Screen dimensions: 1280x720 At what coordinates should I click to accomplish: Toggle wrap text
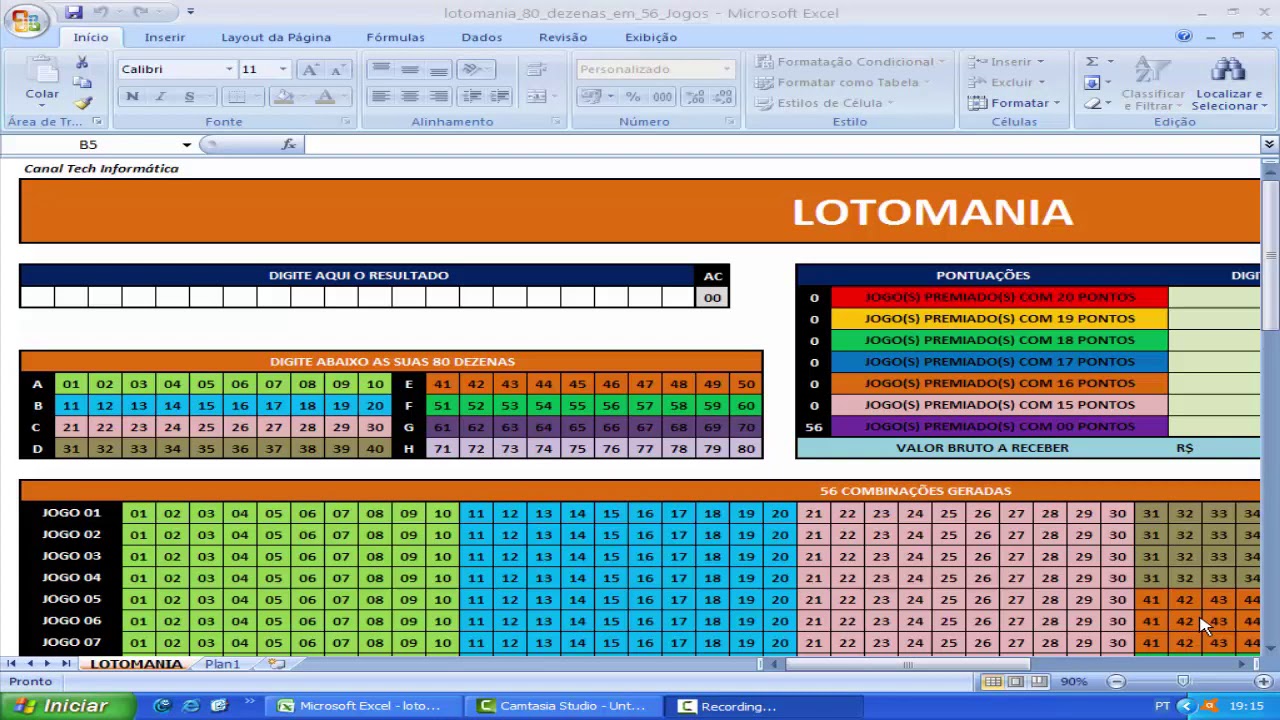[536, 69]
